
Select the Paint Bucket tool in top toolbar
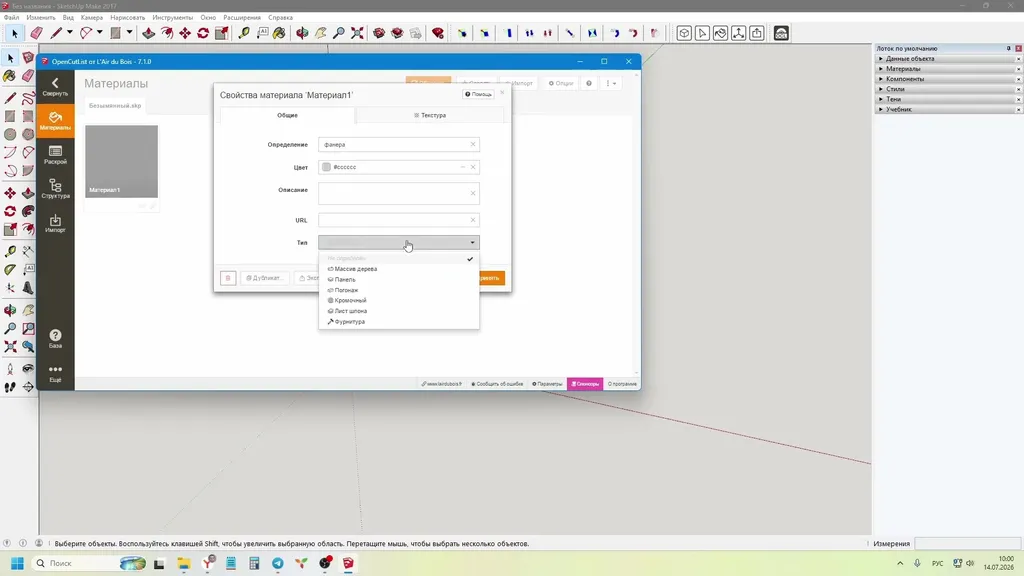(x=280, y=33)
